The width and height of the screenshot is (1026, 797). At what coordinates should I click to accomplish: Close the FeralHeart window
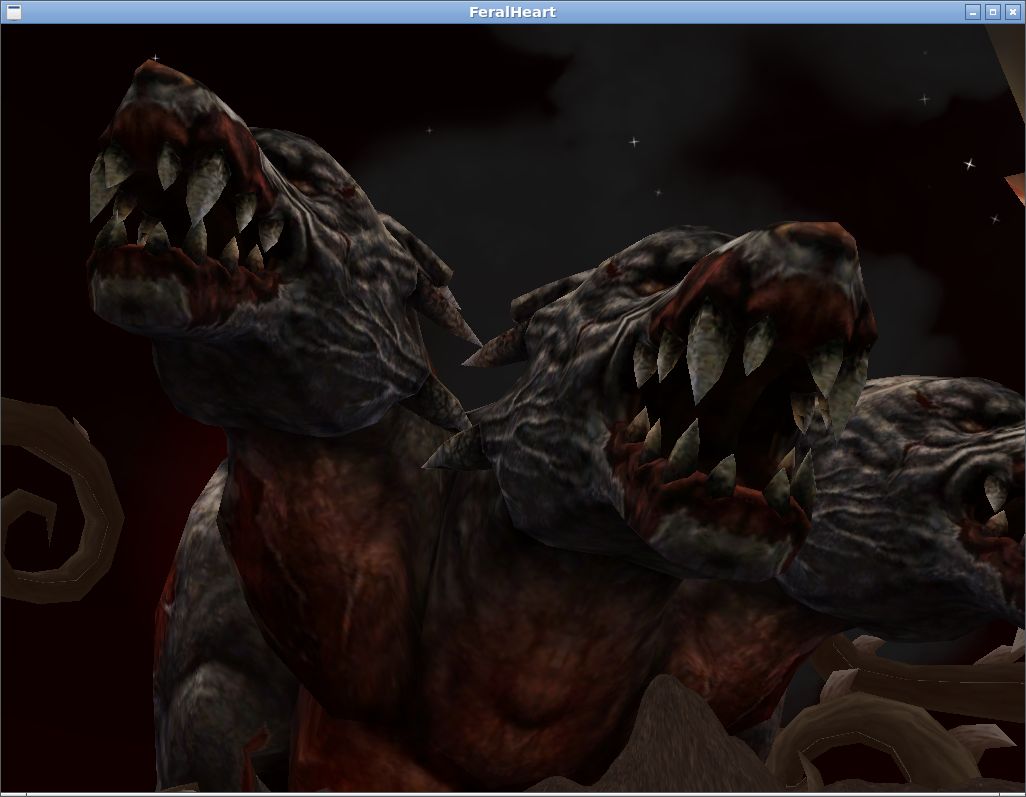click(1012, 12)
